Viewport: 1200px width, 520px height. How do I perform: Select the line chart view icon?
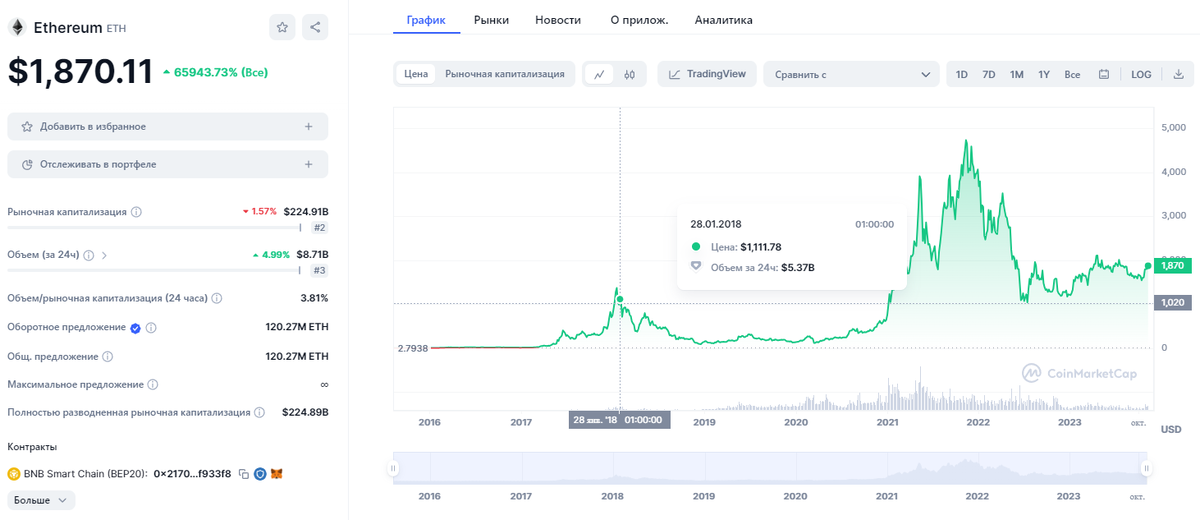coord(599,74)
